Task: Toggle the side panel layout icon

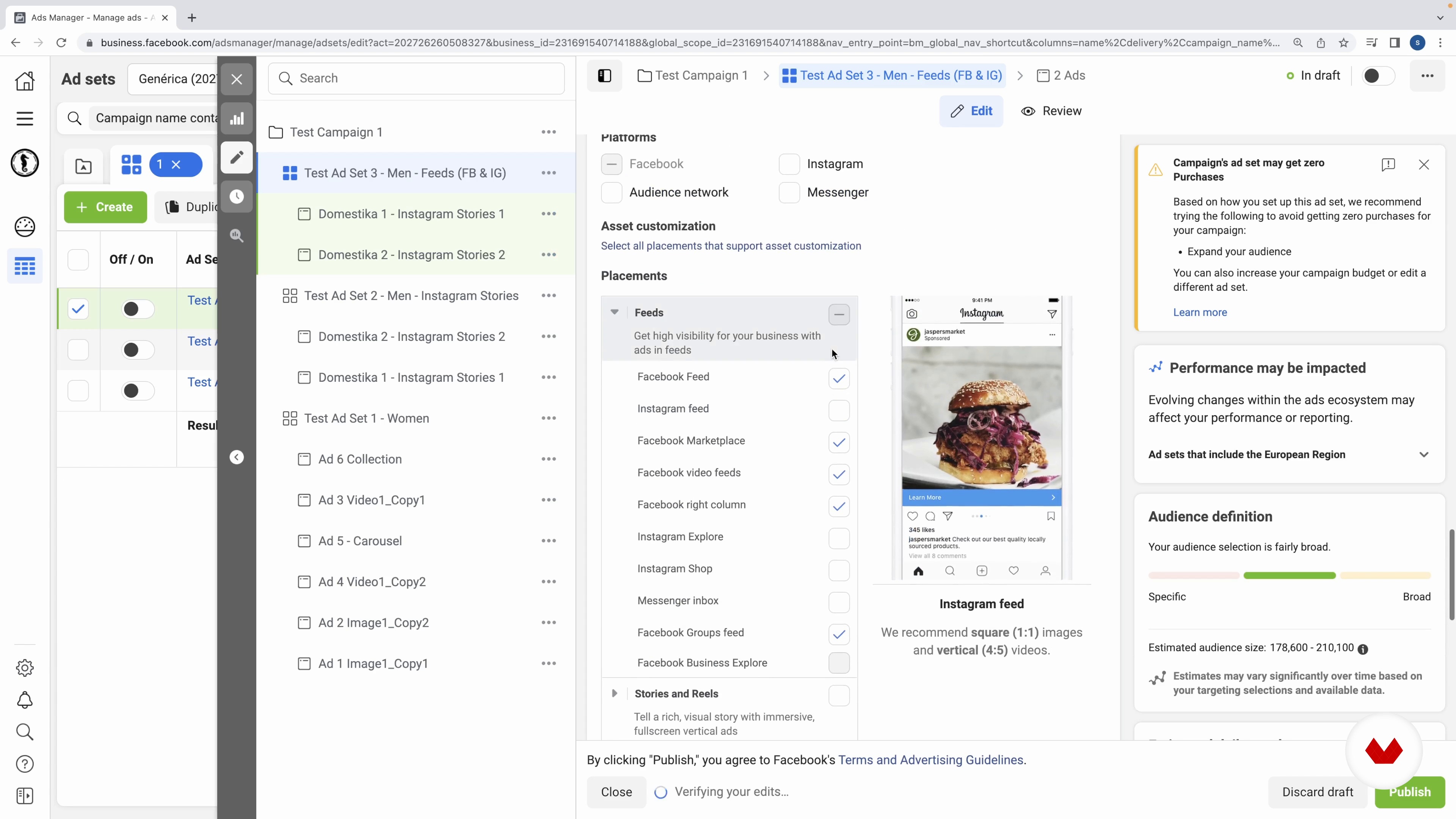Action: click(604, 76)
